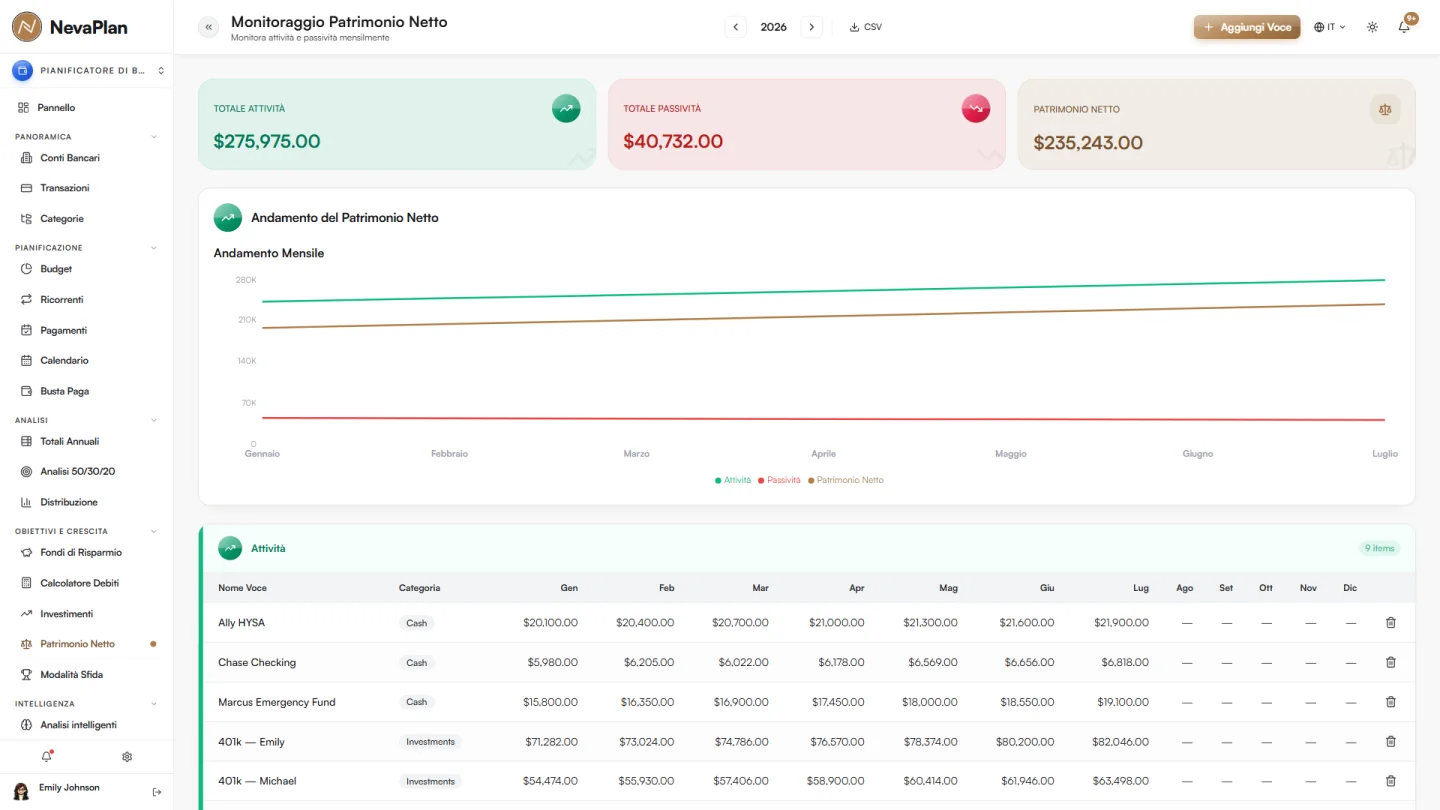The height and width of the screenshot is (810, 1440).
Task: Collapse the Obiettivi e Crescita section
Action: pyautogui.click(x=153, y=531)
